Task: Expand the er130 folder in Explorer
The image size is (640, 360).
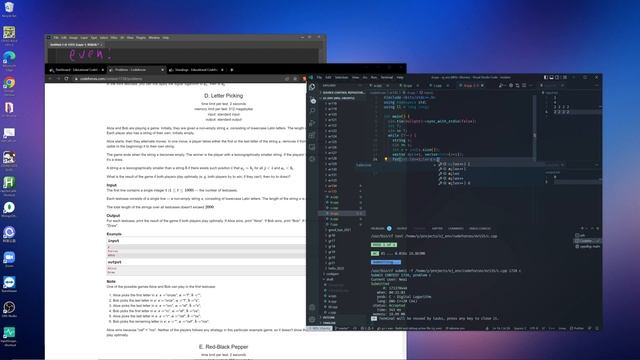Action: tap(333, 169)
